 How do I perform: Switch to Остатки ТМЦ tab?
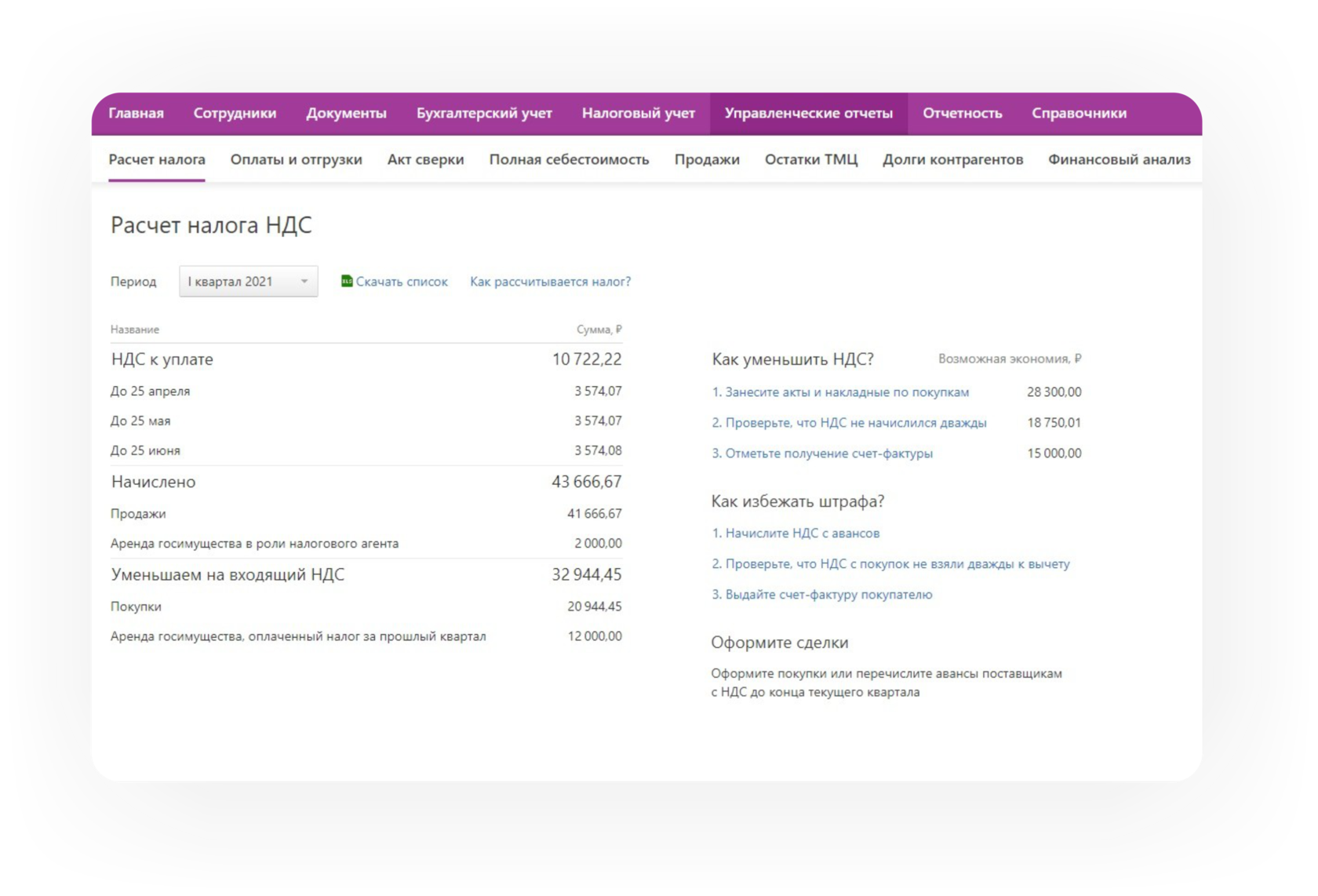tap(811, 159)
